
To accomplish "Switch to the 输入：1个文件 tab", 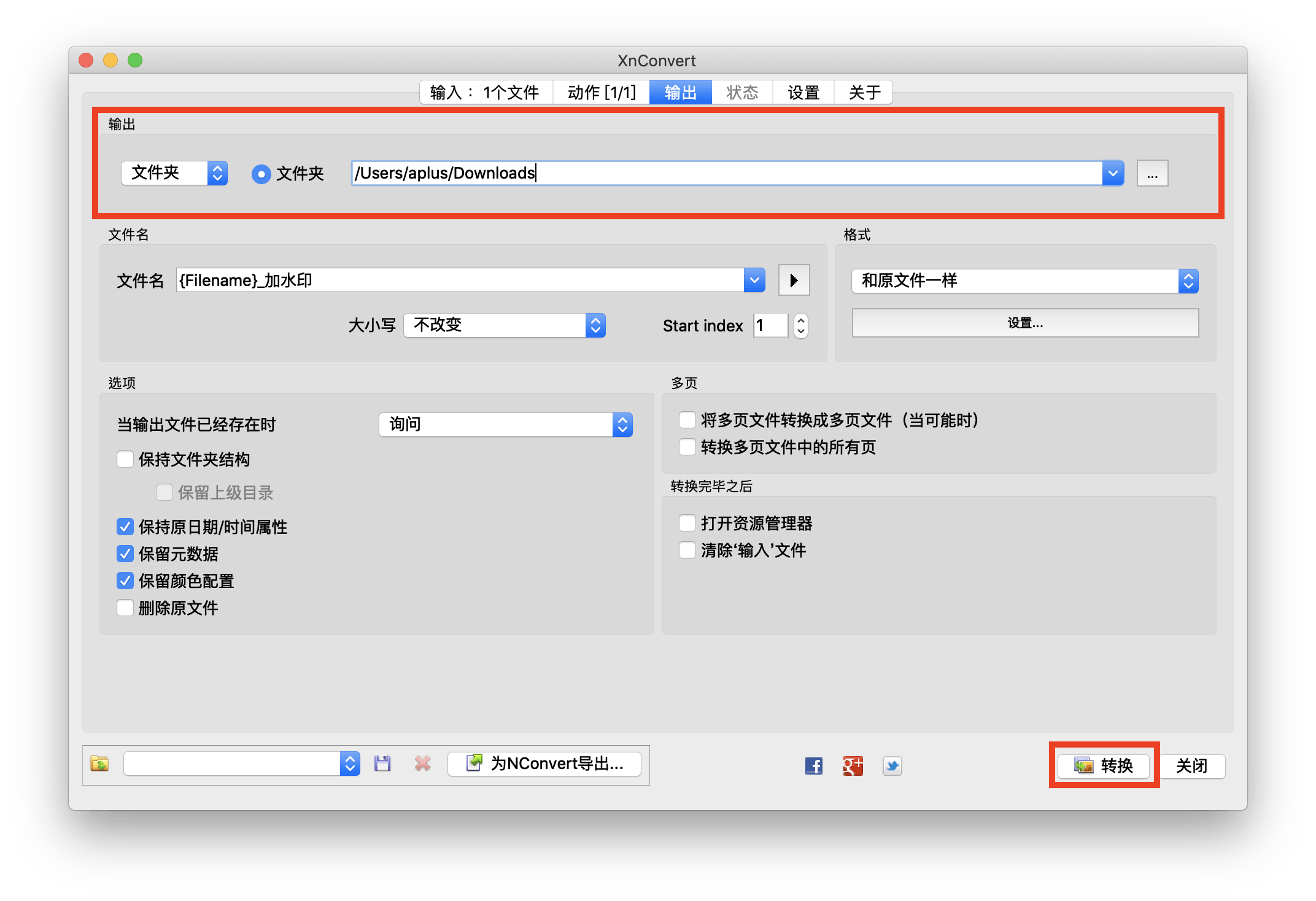I will [x=486, y=93].
